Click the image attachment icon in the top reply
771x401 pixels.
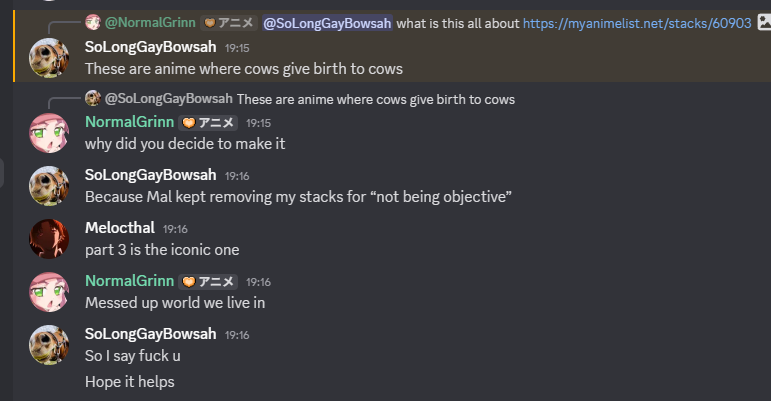click(x=764, y=22)
